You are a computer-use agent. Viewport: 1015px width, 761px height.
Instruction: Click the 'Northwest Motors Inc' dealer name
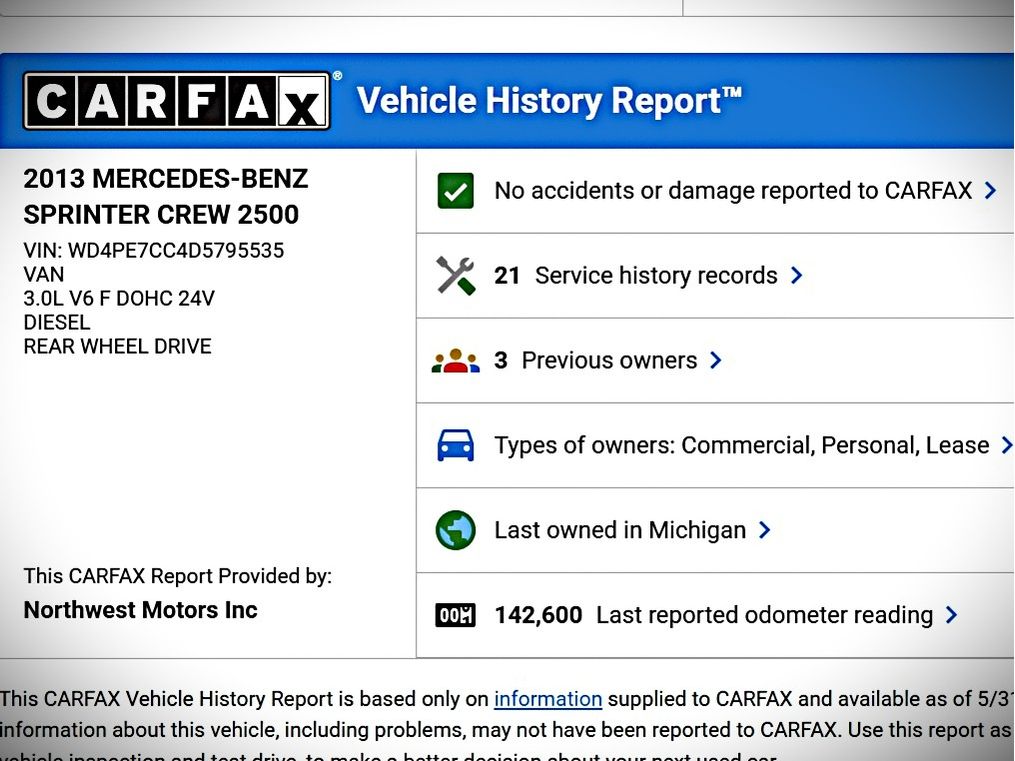[x=140, y=610]
